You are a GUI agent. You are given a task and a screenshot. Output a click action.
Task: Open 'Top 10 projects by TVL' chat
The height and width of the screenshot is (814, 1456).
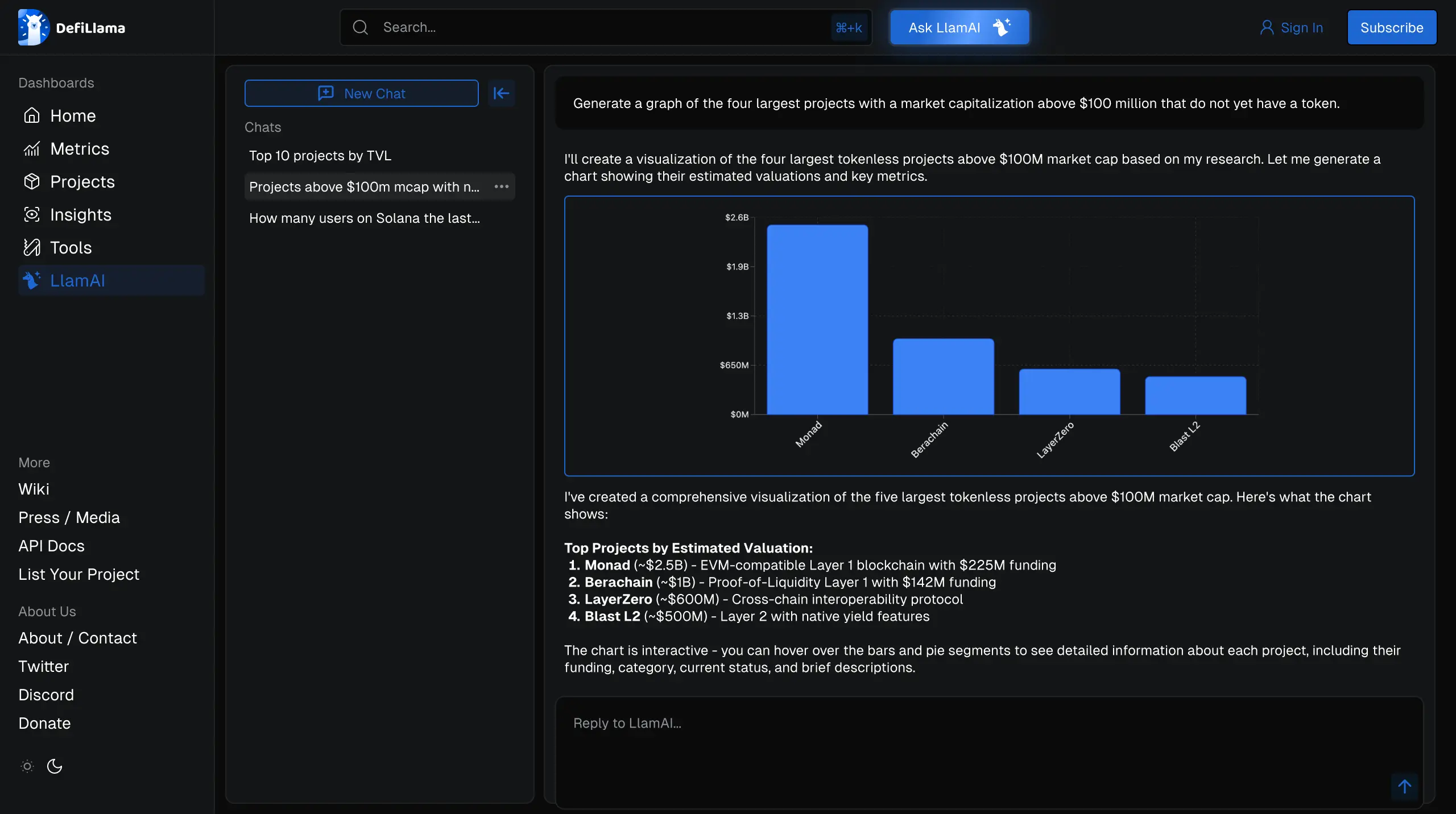coord(380,155)
